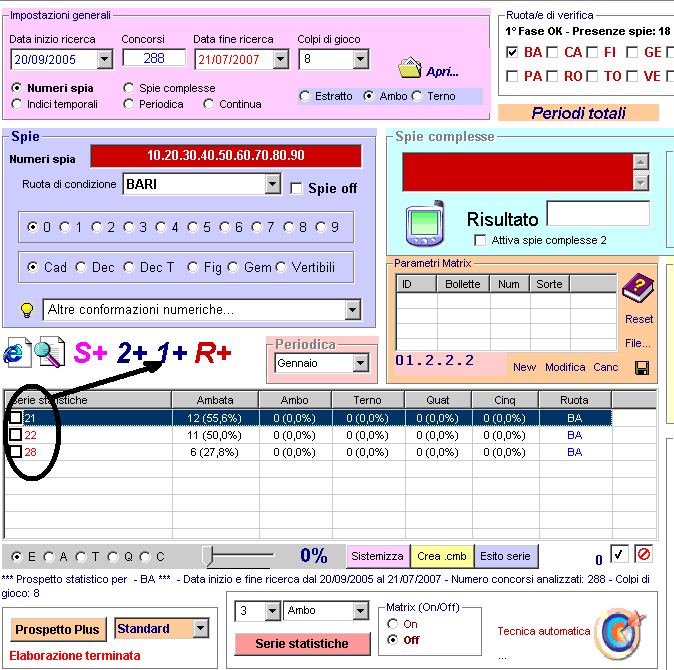Click the Concorsi 288 input field
Image resolution: width=674 pixels, height=670 pixels.
[x=154, y=58]
